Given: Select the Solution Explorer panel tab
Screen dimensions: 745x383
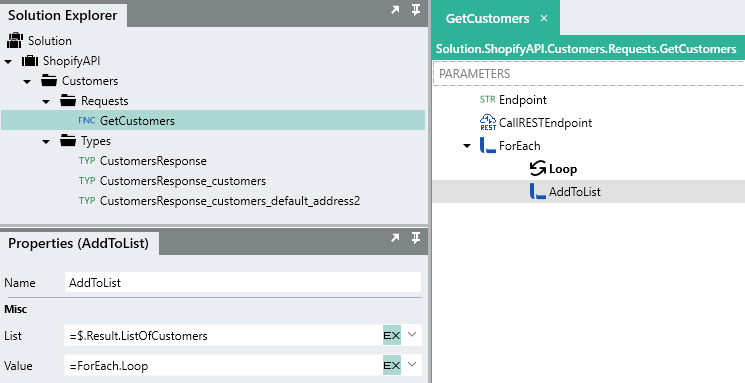Looking at the screenshot, I should 63,15.
